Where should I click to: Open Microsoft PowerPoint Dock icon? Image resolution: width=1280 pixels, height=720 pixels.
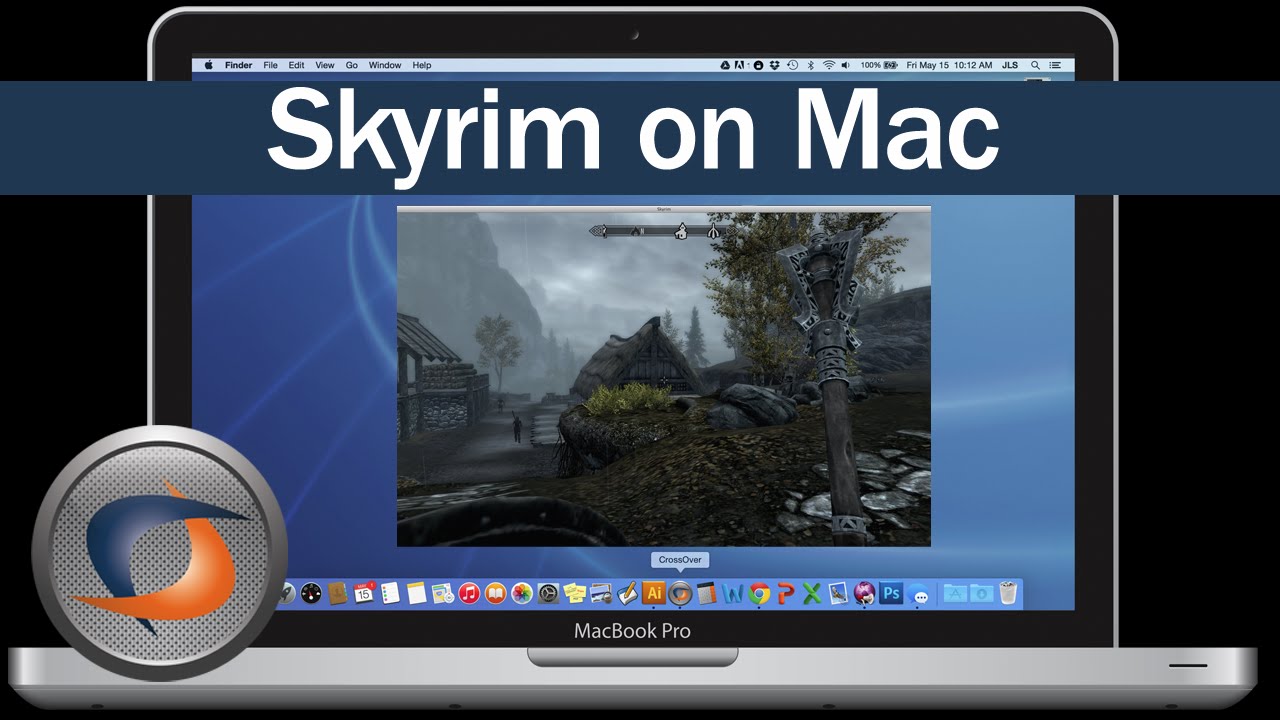tap(786, 594)
